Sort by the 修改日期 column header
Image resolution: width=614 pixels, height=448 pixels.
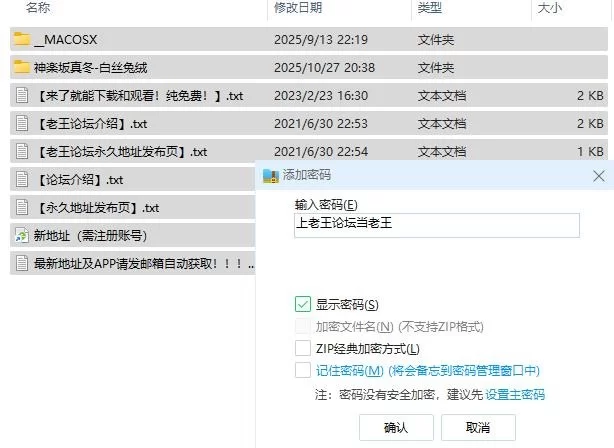coord(298,7)
